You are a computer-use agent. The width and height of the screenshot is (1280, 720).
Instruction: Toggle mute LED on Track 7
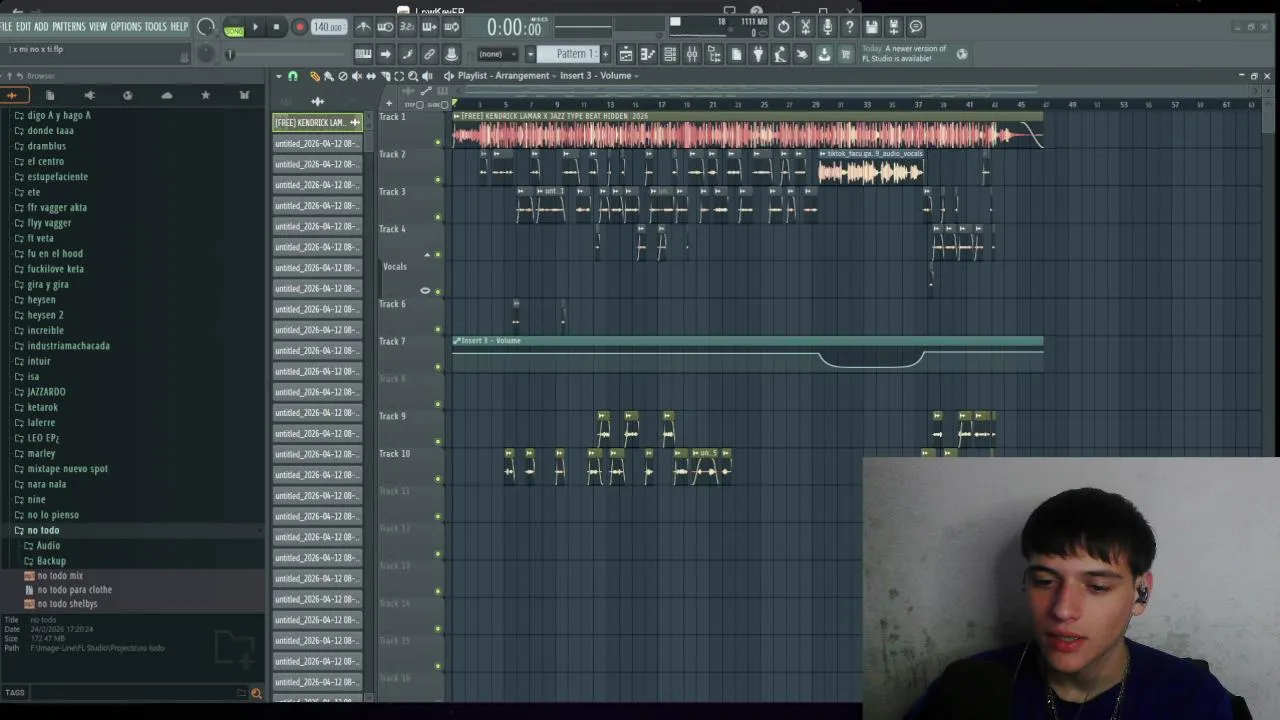[438, 367]
